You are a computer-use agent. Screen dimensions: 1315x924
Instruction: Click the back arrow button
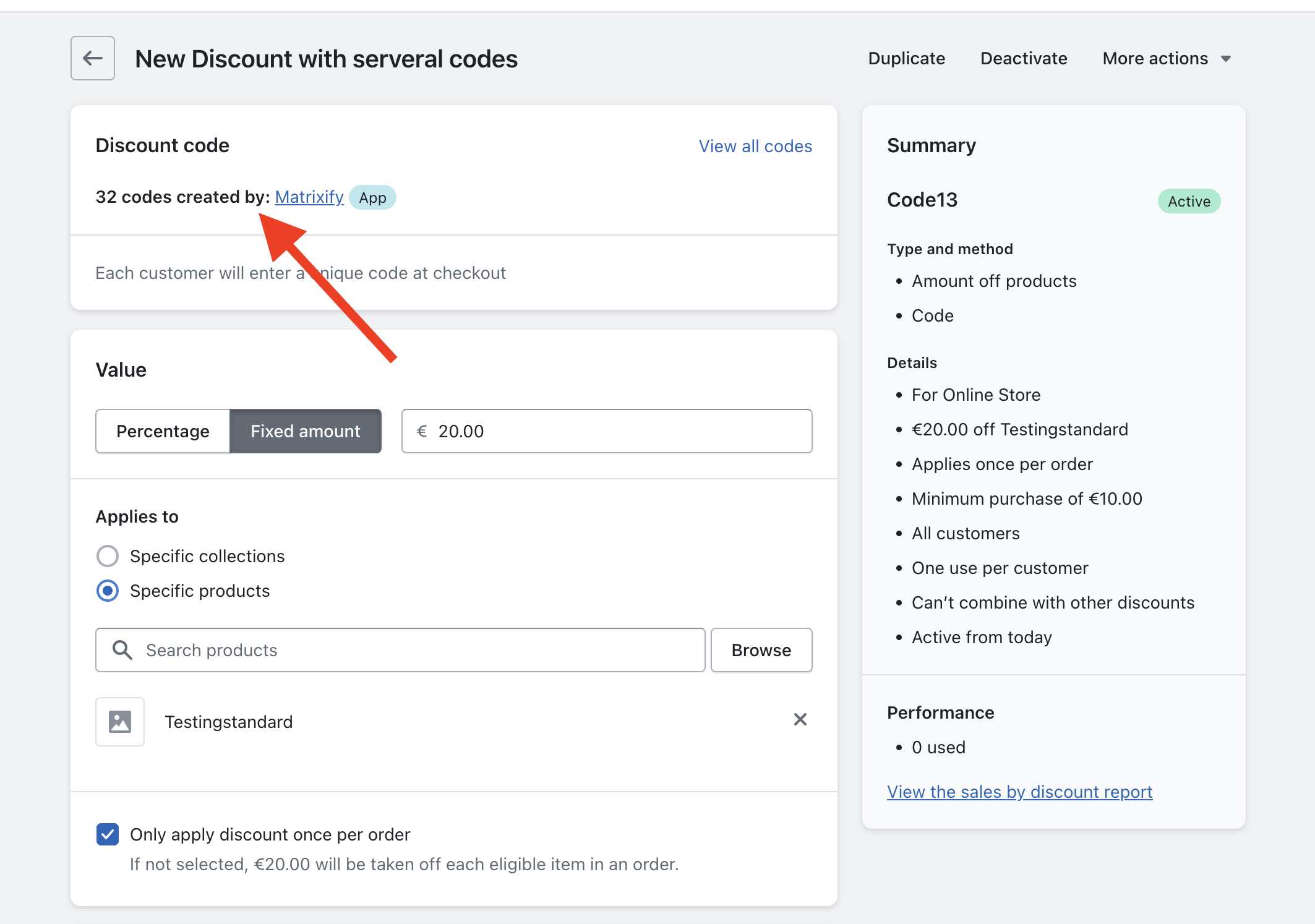click(93, 58)
